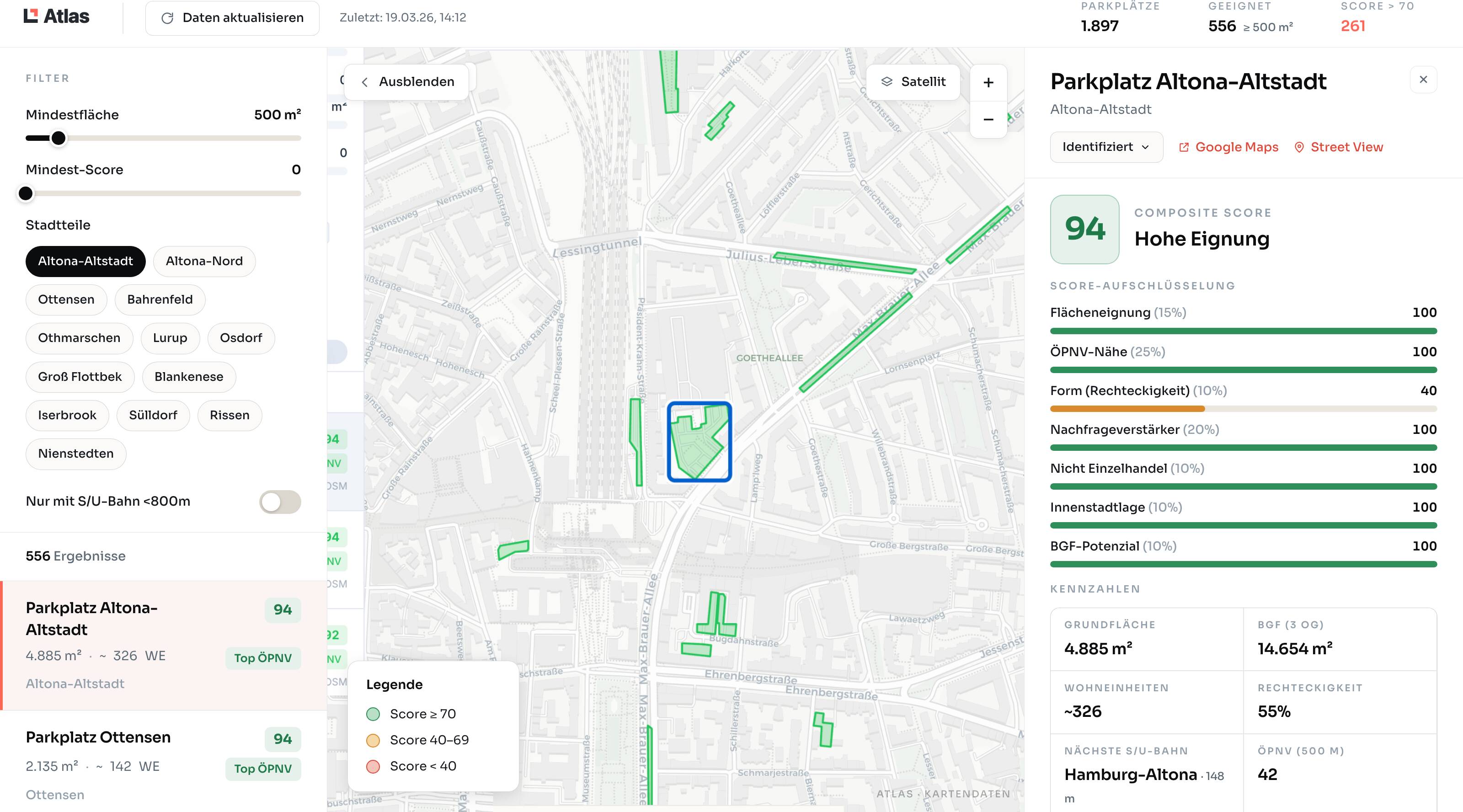Click the Atlas logo
This screenshot has width=1463, height=812.
56,16
